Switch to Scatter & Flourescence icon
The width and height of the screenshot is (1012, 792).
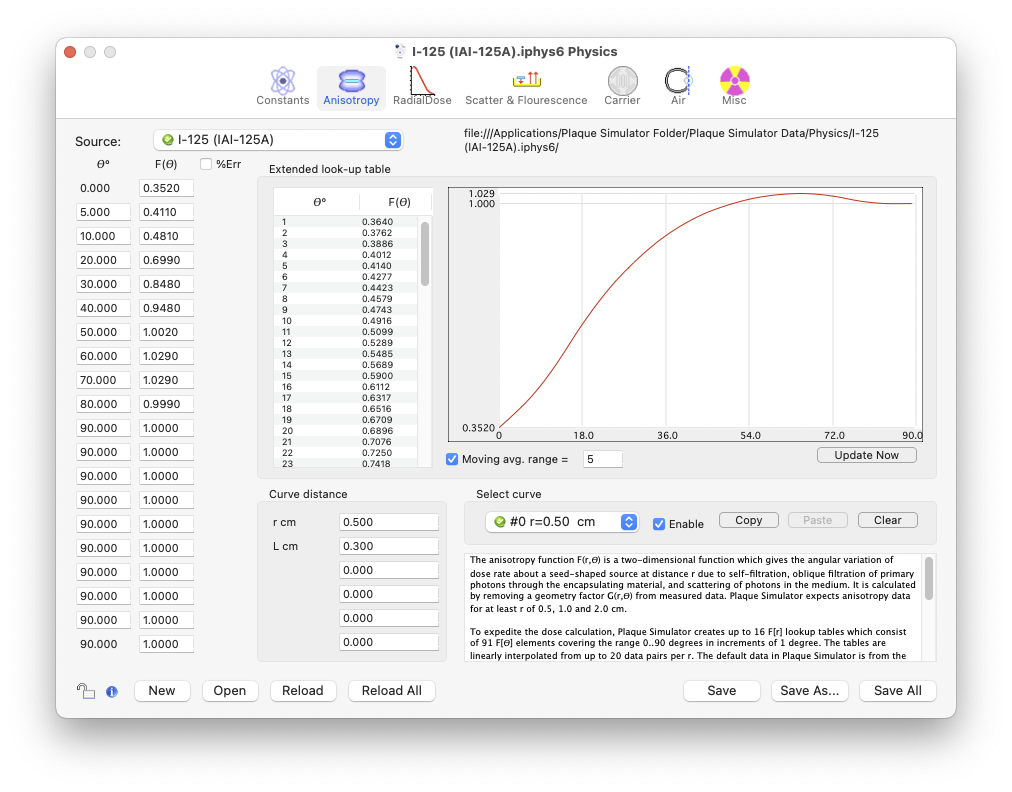click(x=526, y=82)
